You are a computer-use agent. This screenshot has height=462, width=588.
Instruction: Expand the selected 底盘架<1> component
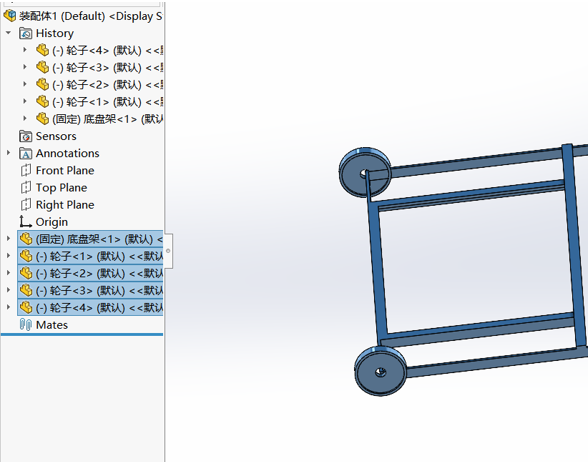point(8,238)
